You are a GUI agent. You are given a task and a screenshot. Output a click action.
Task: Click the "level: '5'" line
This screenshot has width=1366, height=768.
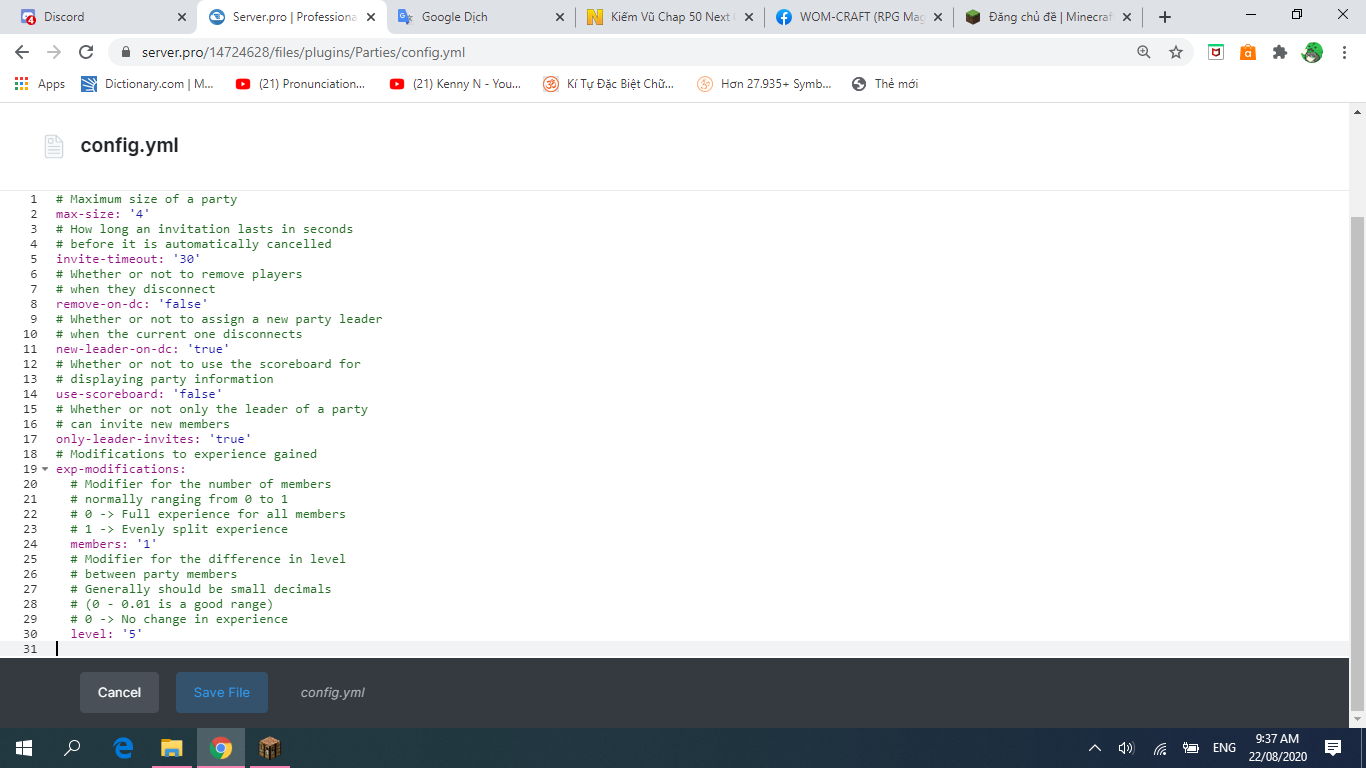pyautogui.click(x=107, y=634)
